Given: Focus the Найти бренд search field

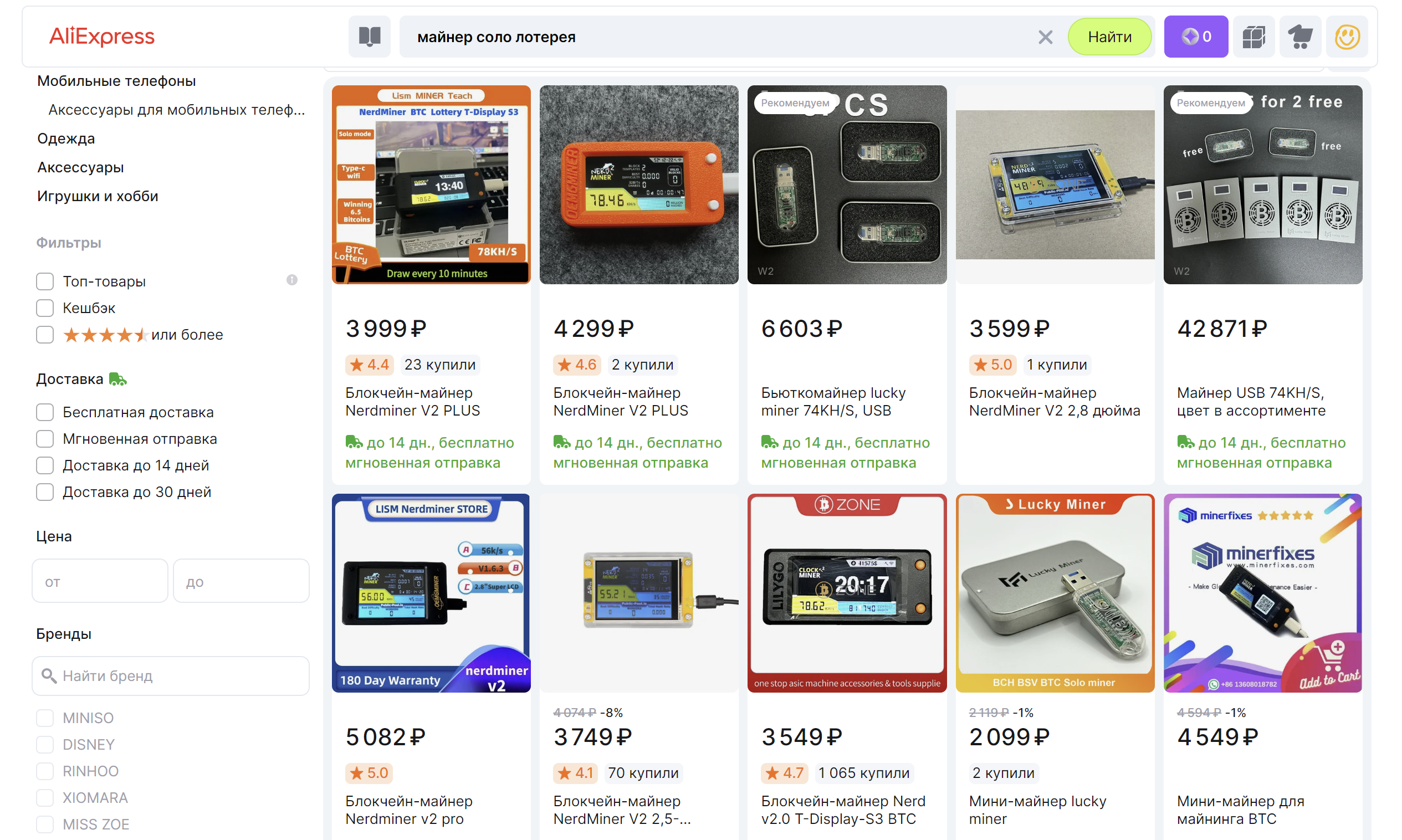Looking at the screenshot, I should point(170,675).
